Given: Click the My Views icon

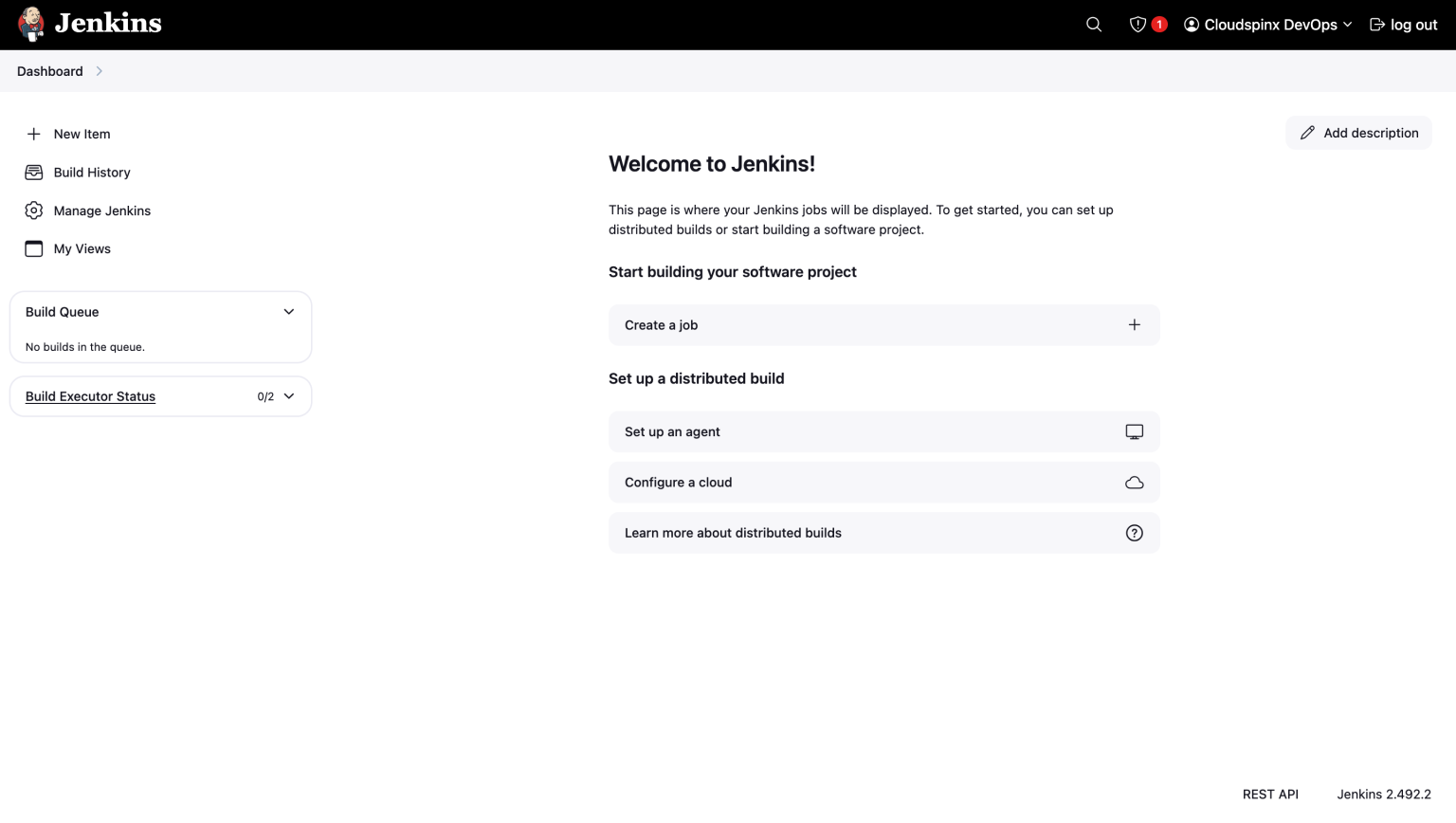Looking at the screenshot, I should click(x=33, y=247).
